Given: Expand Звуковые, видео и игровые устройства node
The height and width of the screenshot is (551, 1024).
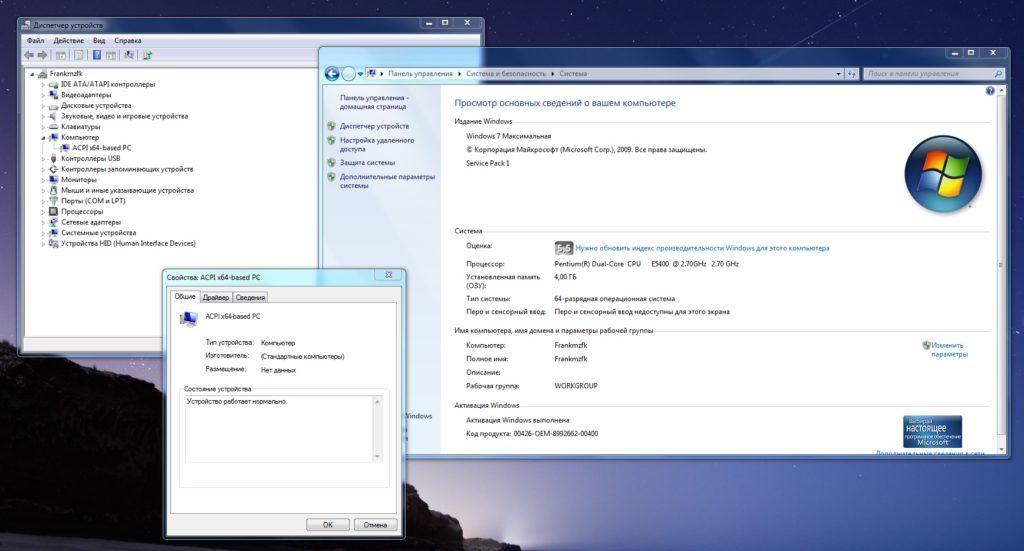Looking at the screenshot, I should pos(44,116).
